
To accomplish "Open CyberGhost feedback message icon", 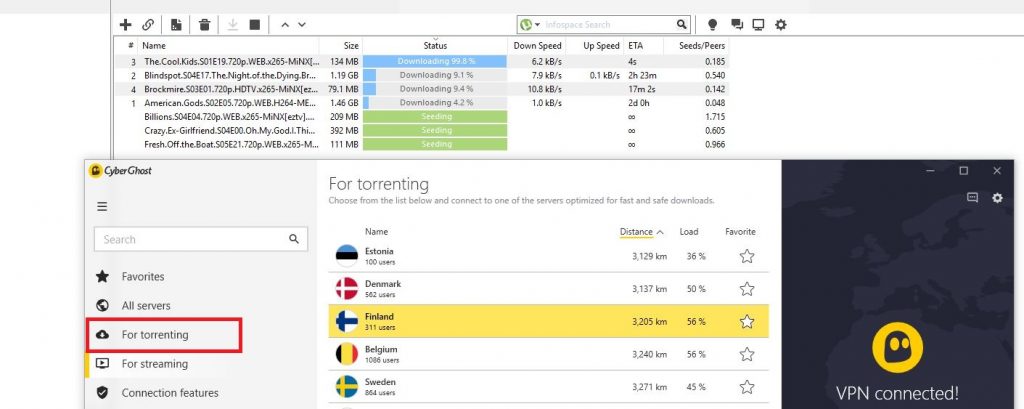I will (972, 197).
